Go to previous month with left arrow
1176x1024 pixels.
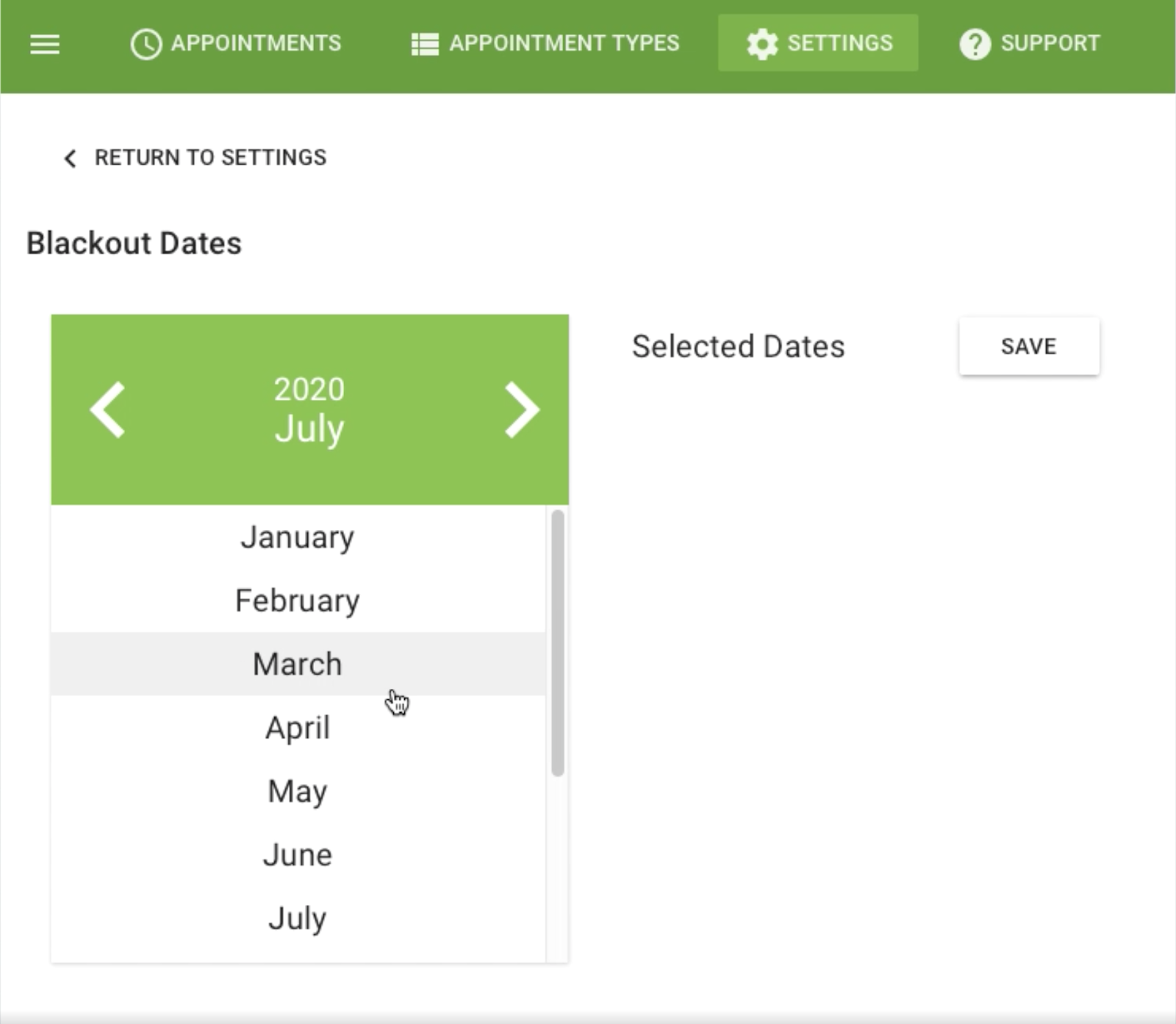pos(107,409)
